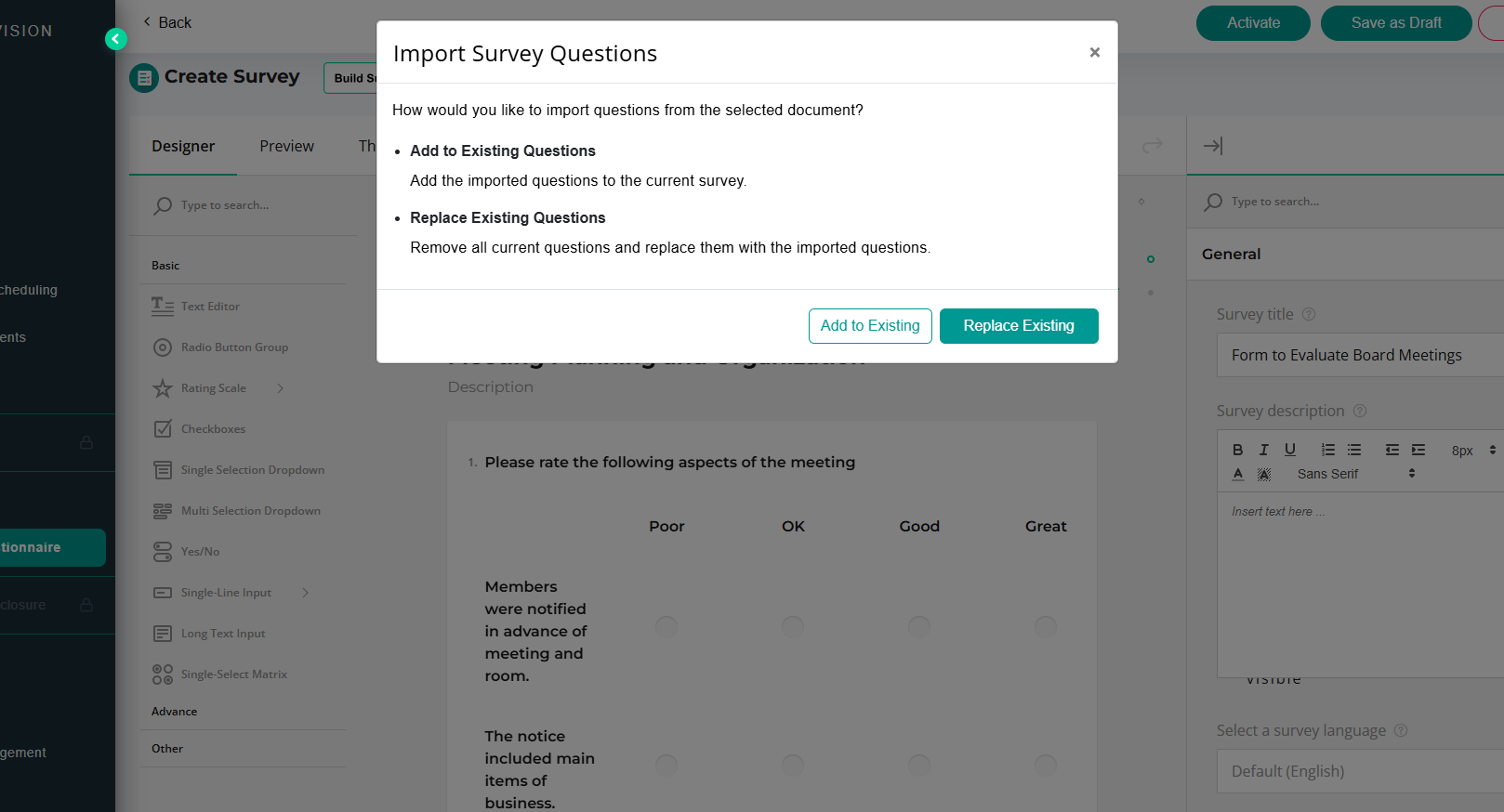The image size is (1504, 812).
Task: Click the Add to Existing button
Action: [870, 326]
